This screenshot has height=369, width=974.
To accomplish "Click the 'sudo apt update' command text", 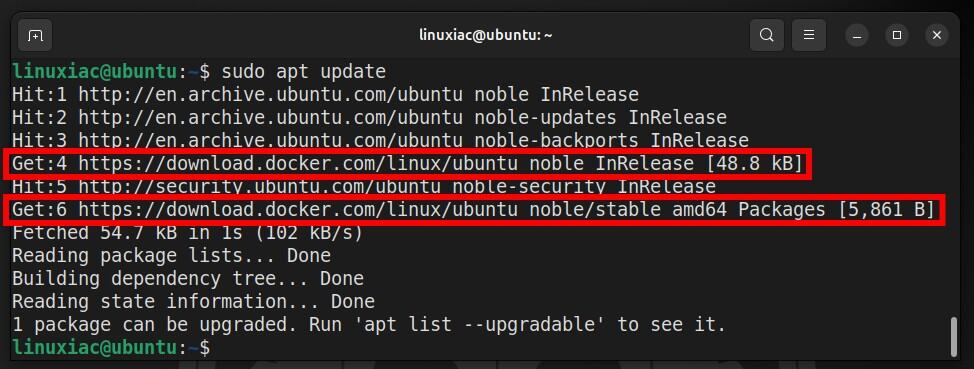I will 304,72.
